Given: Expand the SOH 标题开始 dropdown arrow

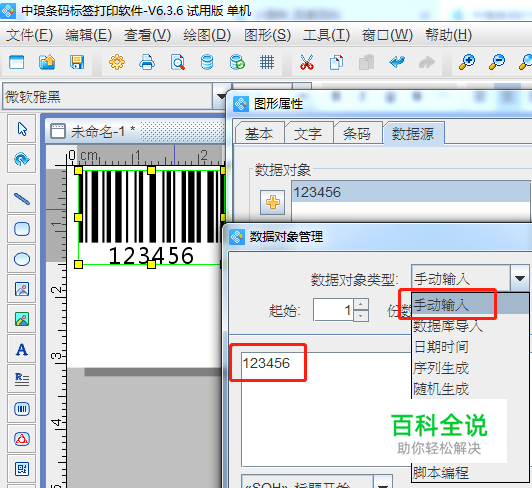Looking at the screenshot, I should tap(383, 483).
